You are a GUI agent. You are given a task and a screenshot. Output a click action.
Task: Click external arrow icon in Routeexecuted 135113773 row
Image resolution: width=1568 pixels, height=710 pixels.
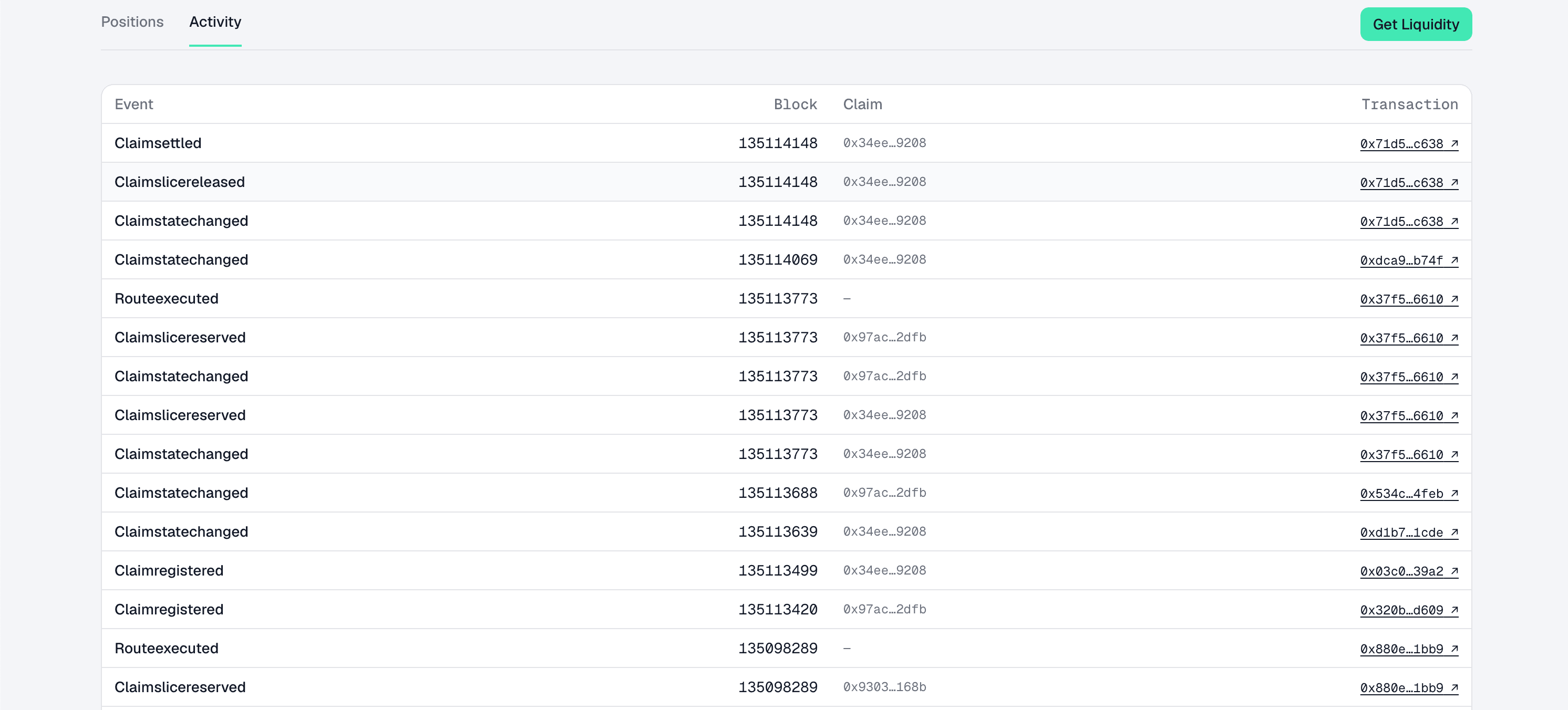tap(1454, 299)
